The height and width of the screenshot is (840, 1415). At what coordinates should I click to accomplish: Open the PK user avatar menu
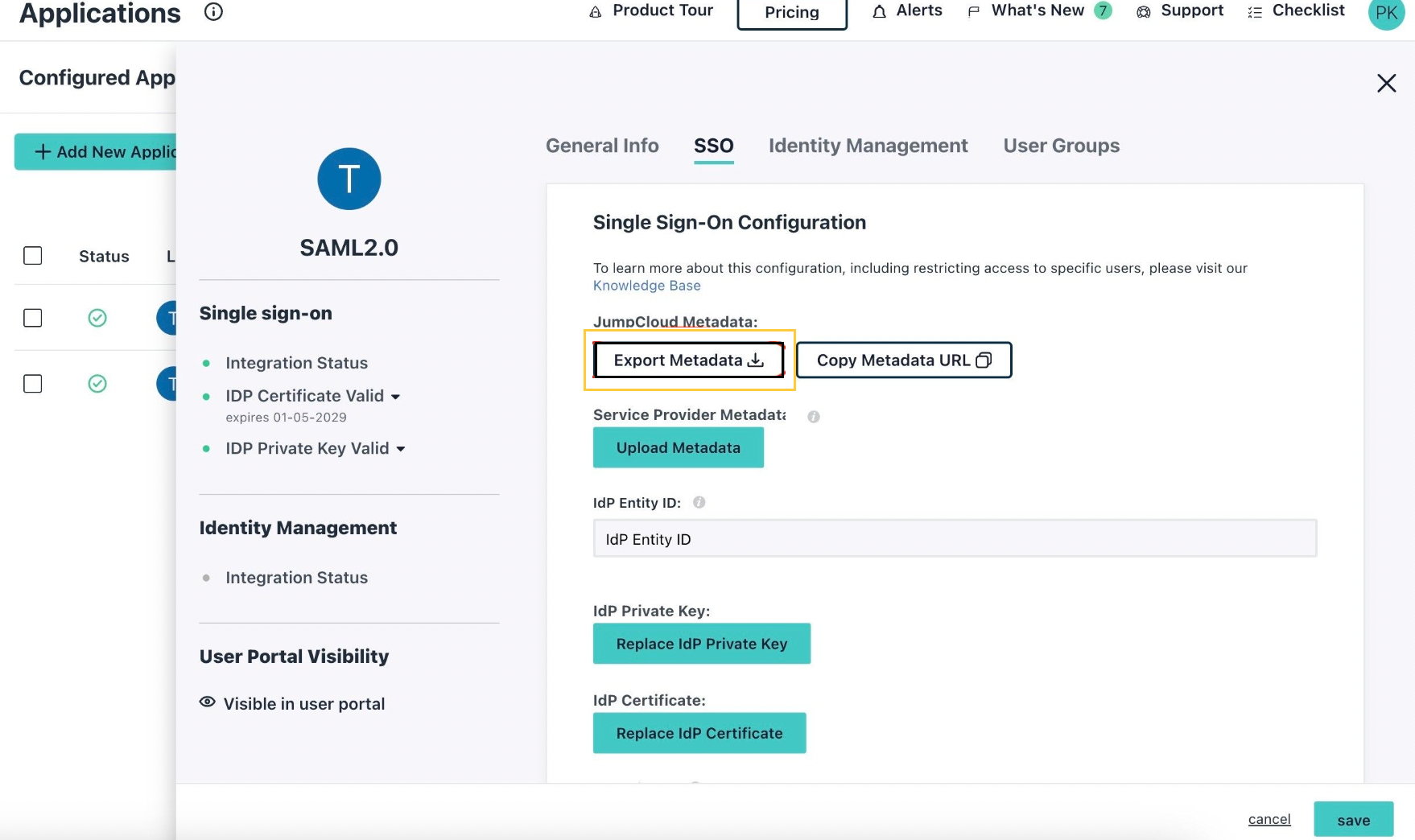click(x=1386, y=12)
